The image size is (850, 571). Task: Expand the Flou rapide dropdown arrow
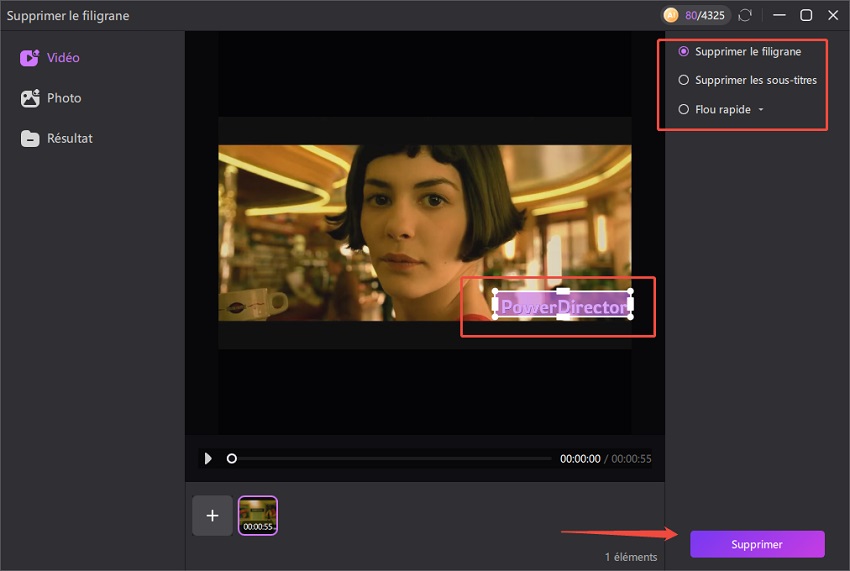click(762, 110)
